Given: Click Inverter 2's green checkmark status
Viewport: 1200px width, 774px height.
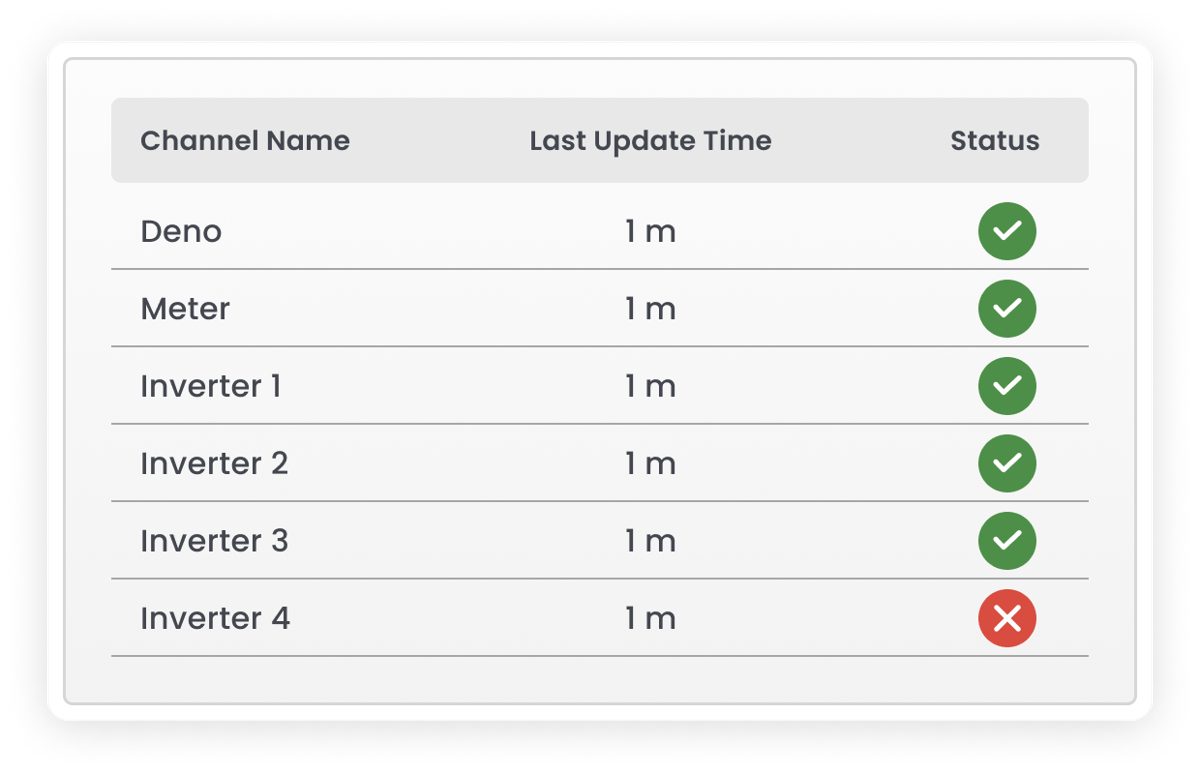Looking at the screenshot, I should point(1007,463).
